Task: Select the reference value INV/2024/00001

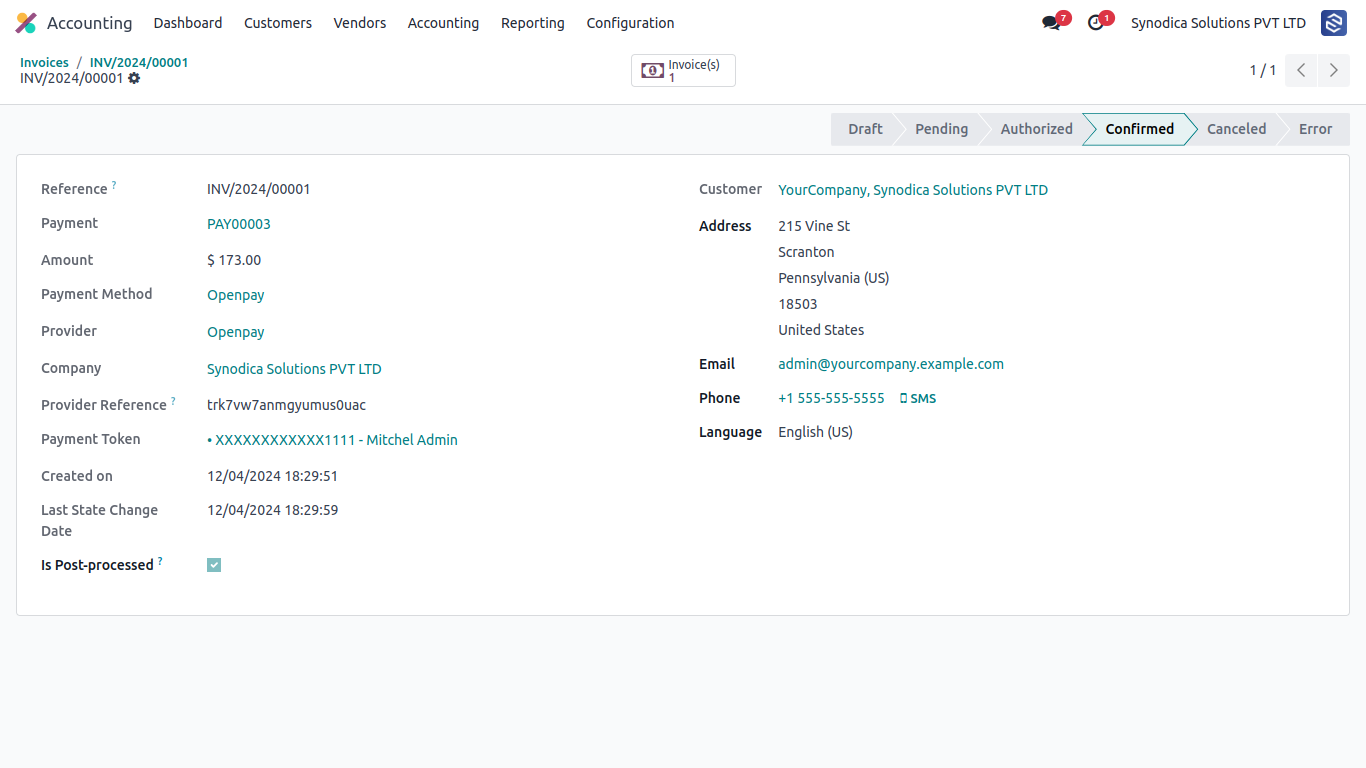Action: pos(259,189)
